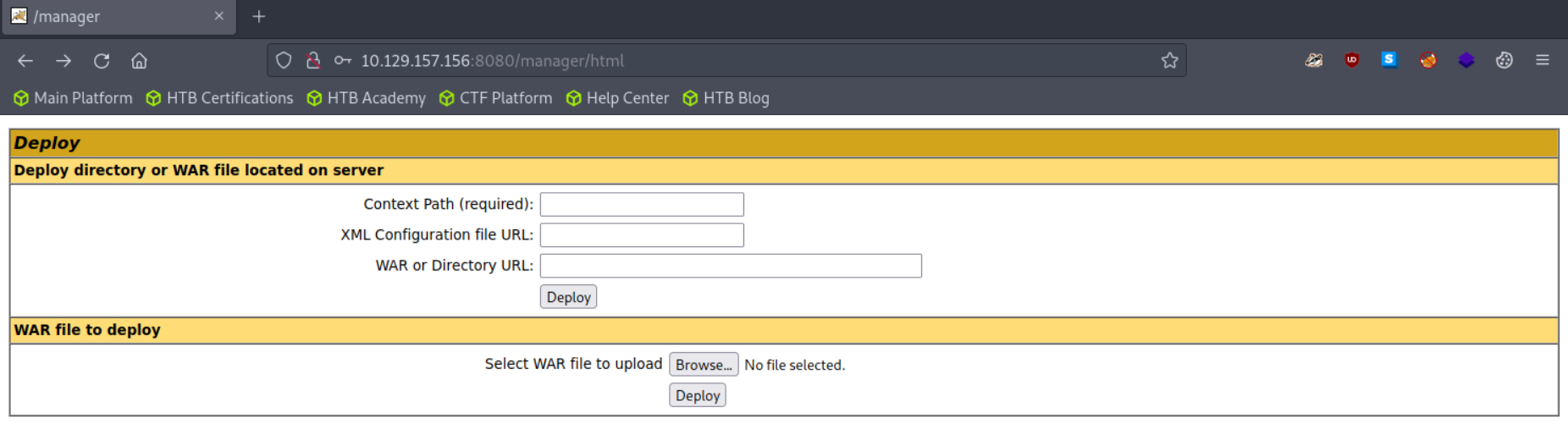Go back to the previous page

click(25, 61)
